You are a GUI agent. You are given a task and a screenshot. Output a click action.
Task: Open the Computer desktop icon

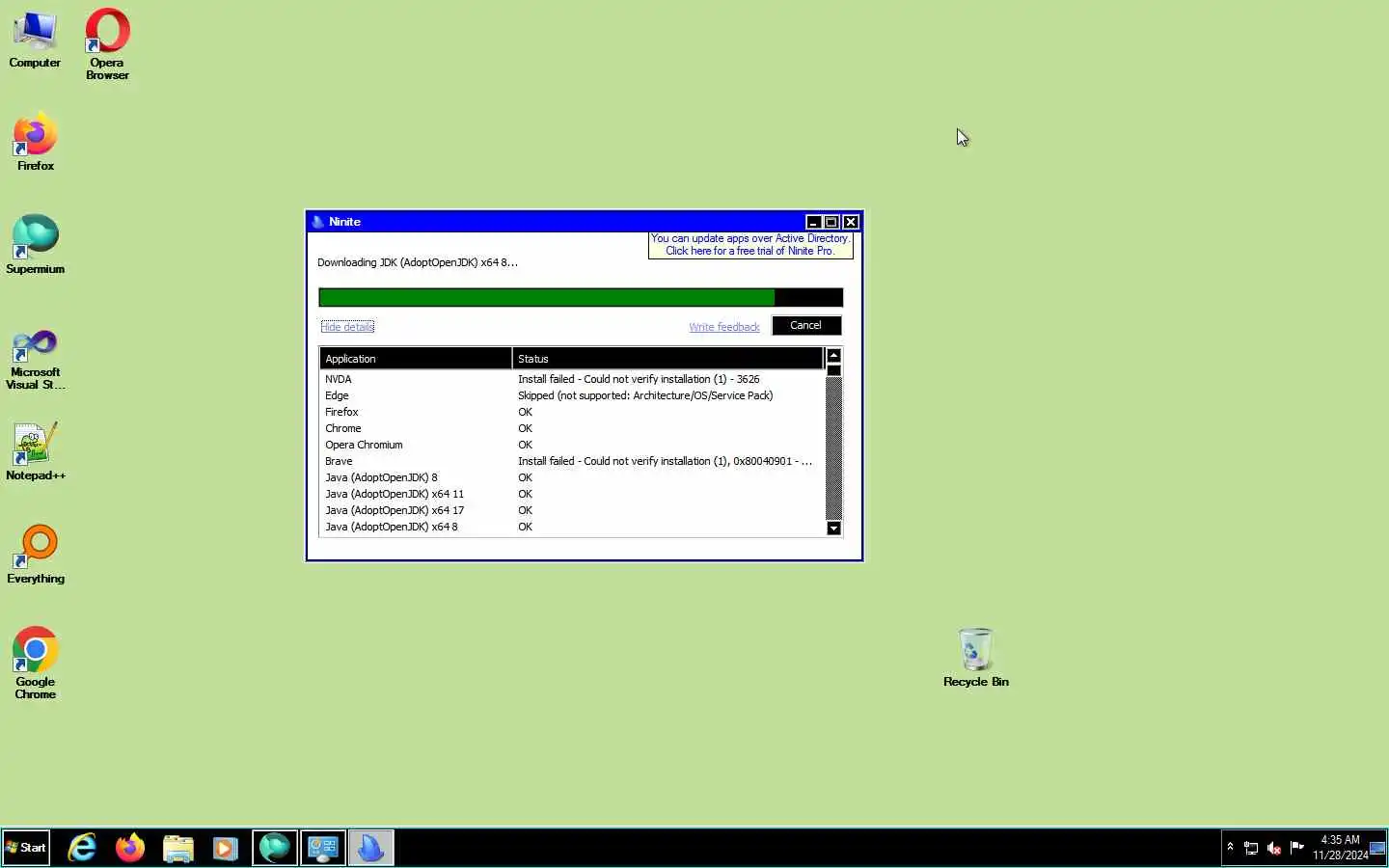click(x=35, y=41)
